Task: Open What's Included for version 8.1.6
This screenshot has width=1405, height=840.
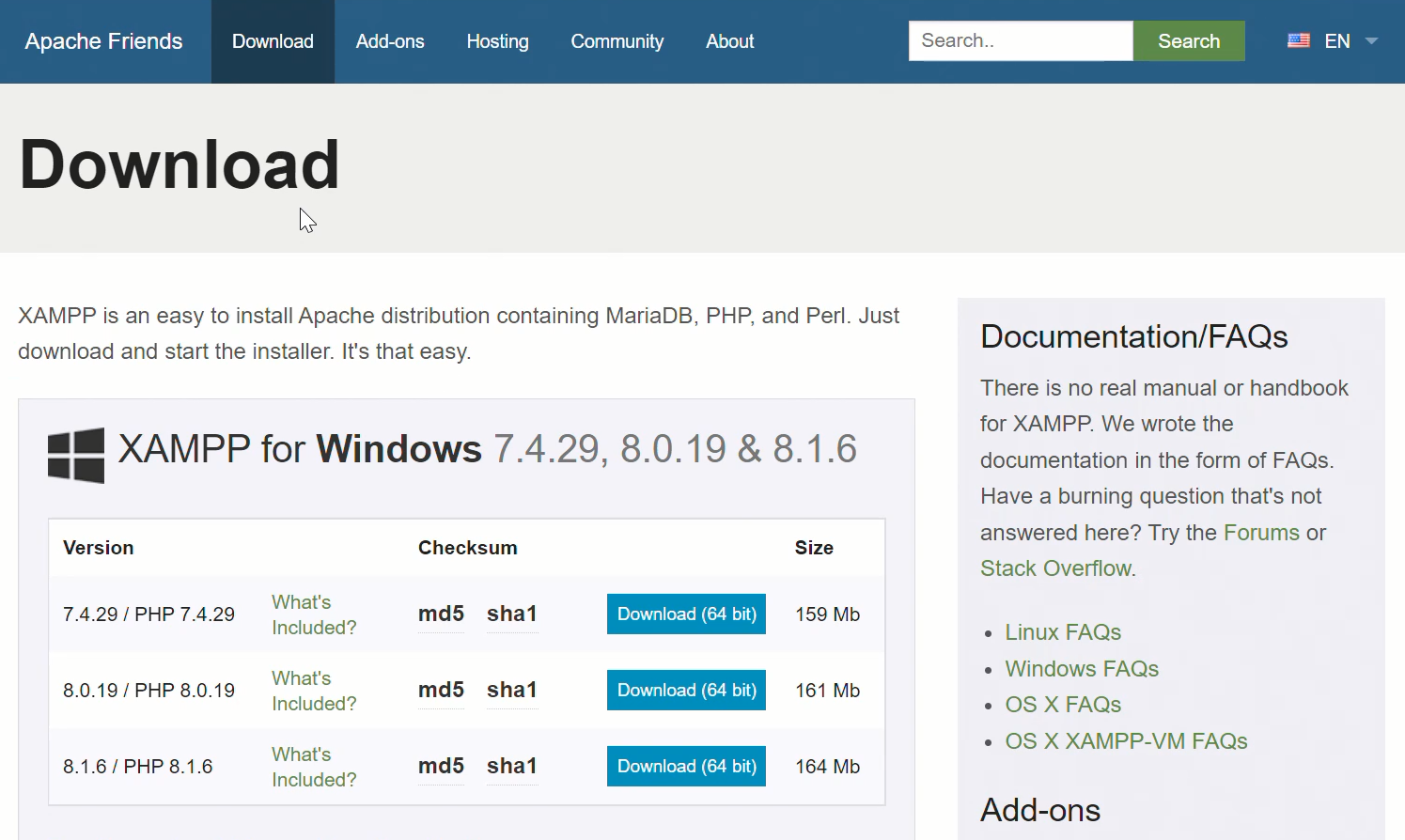Action: (314, 767)
